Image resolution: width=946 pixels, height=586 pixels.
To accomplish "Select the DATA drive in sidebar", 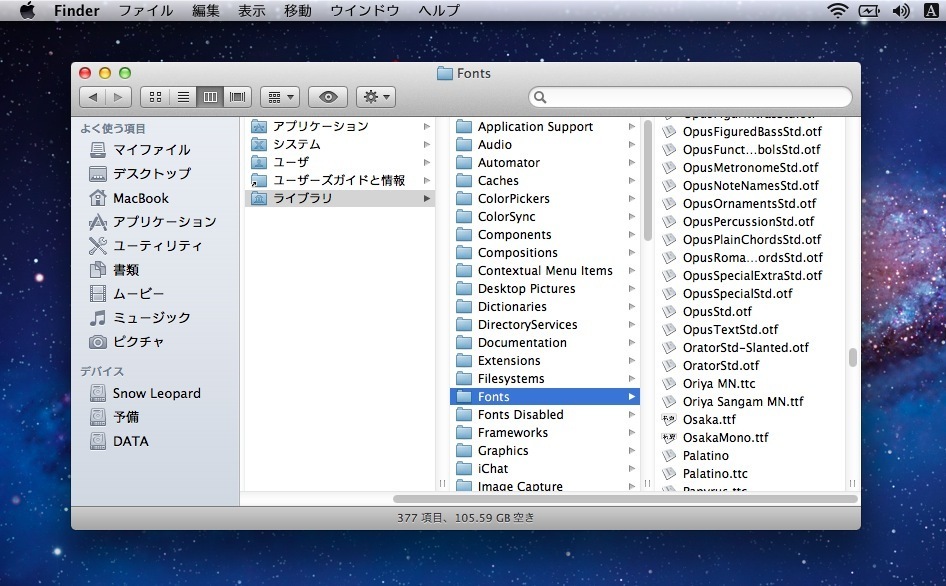I will [x=130, y=442].
